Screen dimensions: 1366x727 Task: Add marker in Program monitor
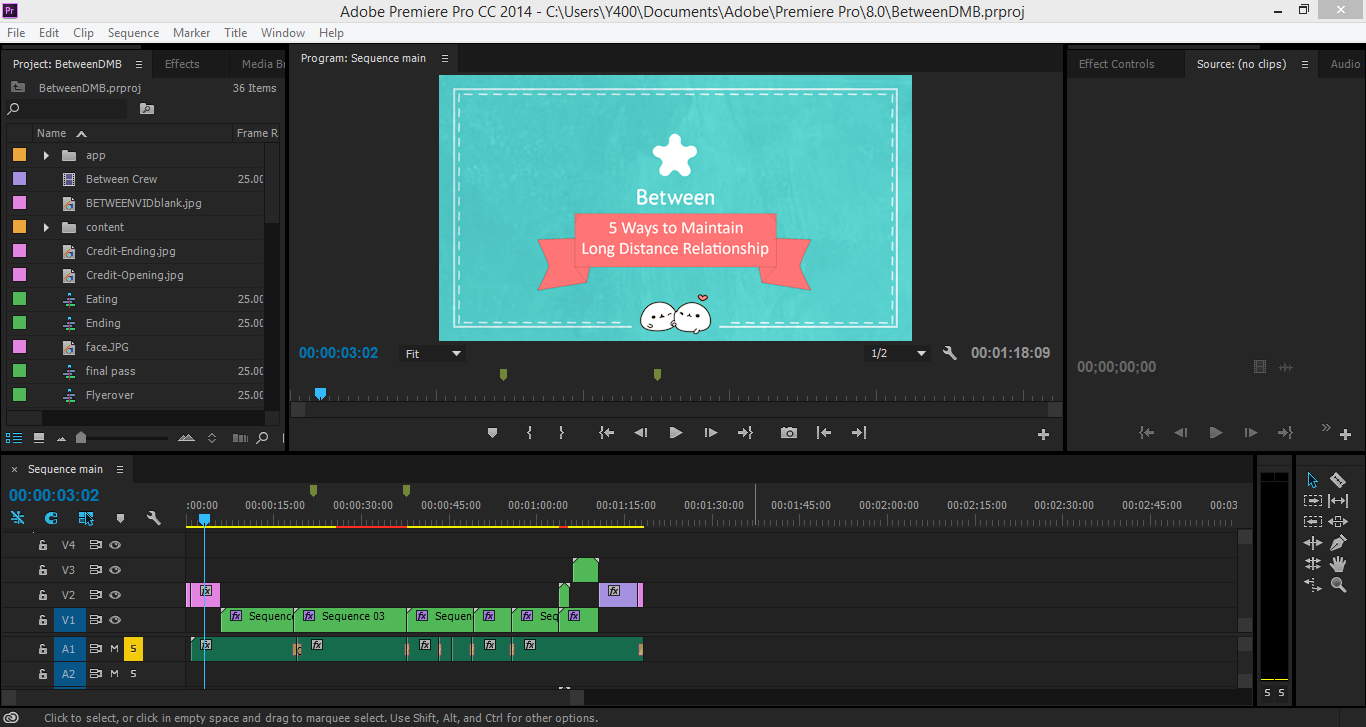pos(492,433)
